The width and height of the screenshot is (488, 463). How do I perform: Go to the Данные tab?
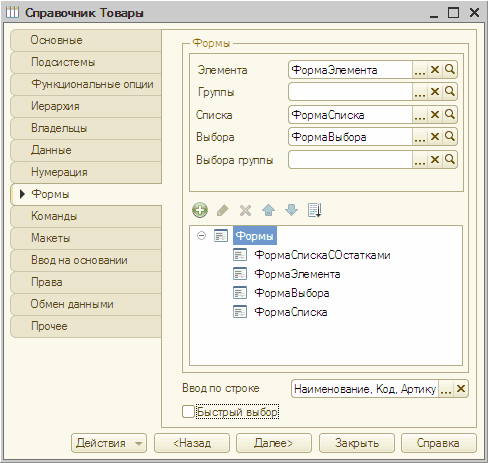[86, 150]
